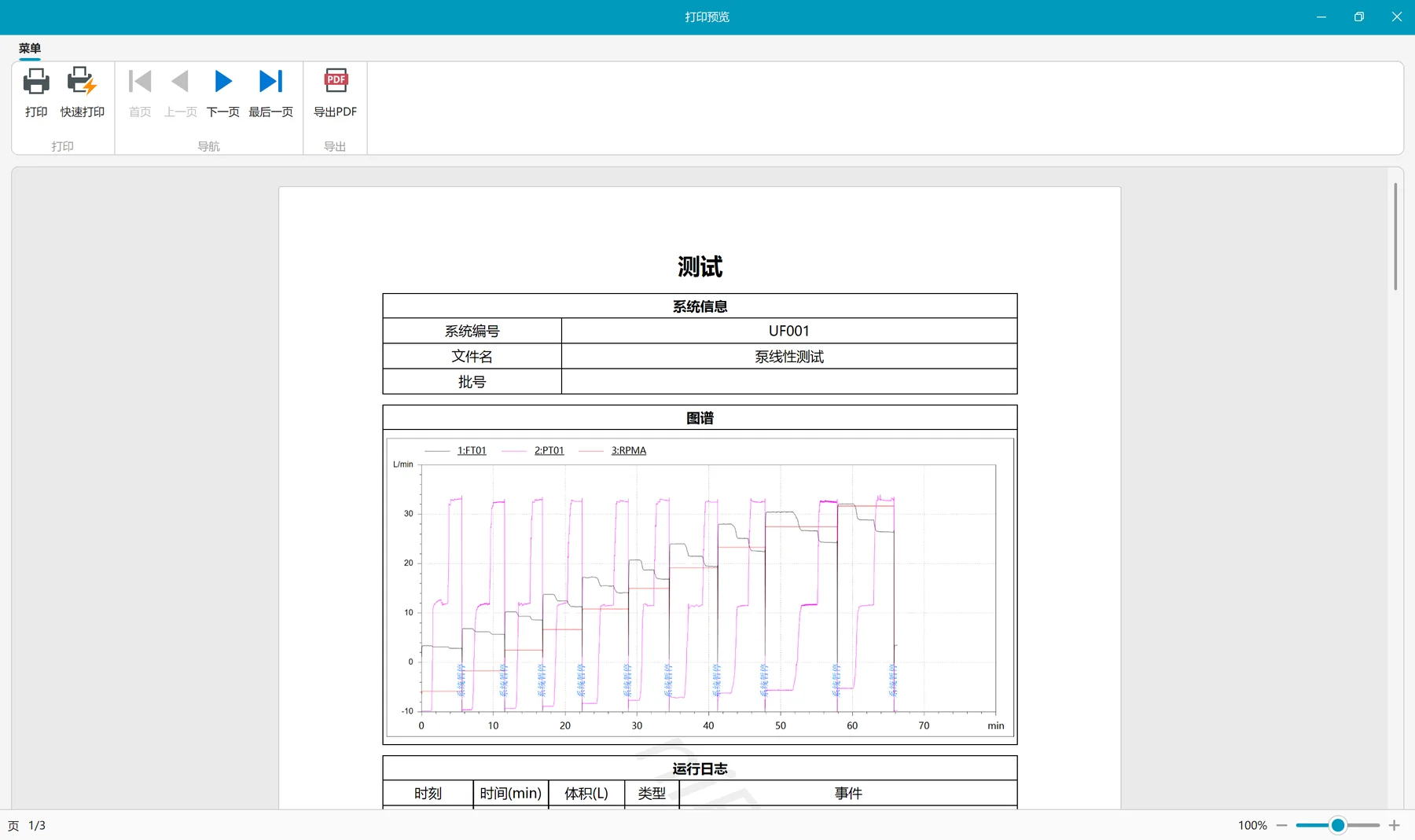Click the 运行日志 section header
Screen dimensions: 1415x840
(700, 768)
